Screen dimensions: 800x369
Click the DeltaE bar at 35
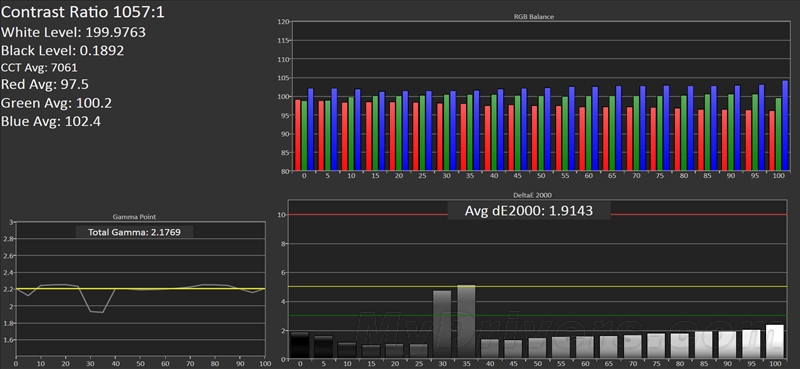pyautogui.click(x=466, y=321)
